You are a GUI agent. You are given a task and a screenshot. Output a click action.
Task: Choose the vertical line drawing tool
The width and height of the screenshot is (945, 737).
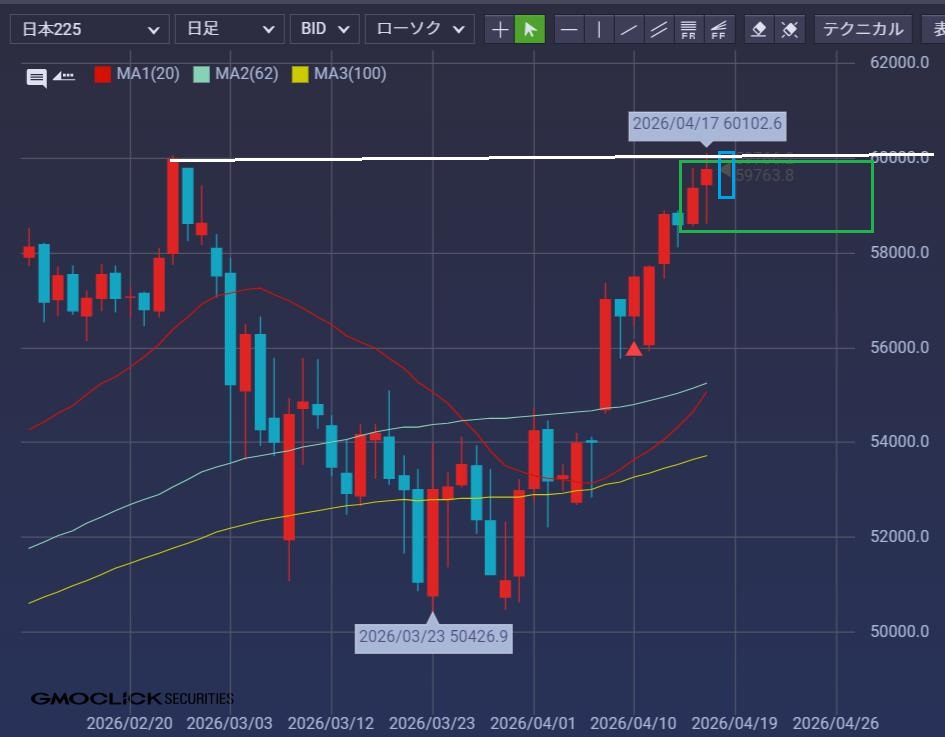click(599, 29)
